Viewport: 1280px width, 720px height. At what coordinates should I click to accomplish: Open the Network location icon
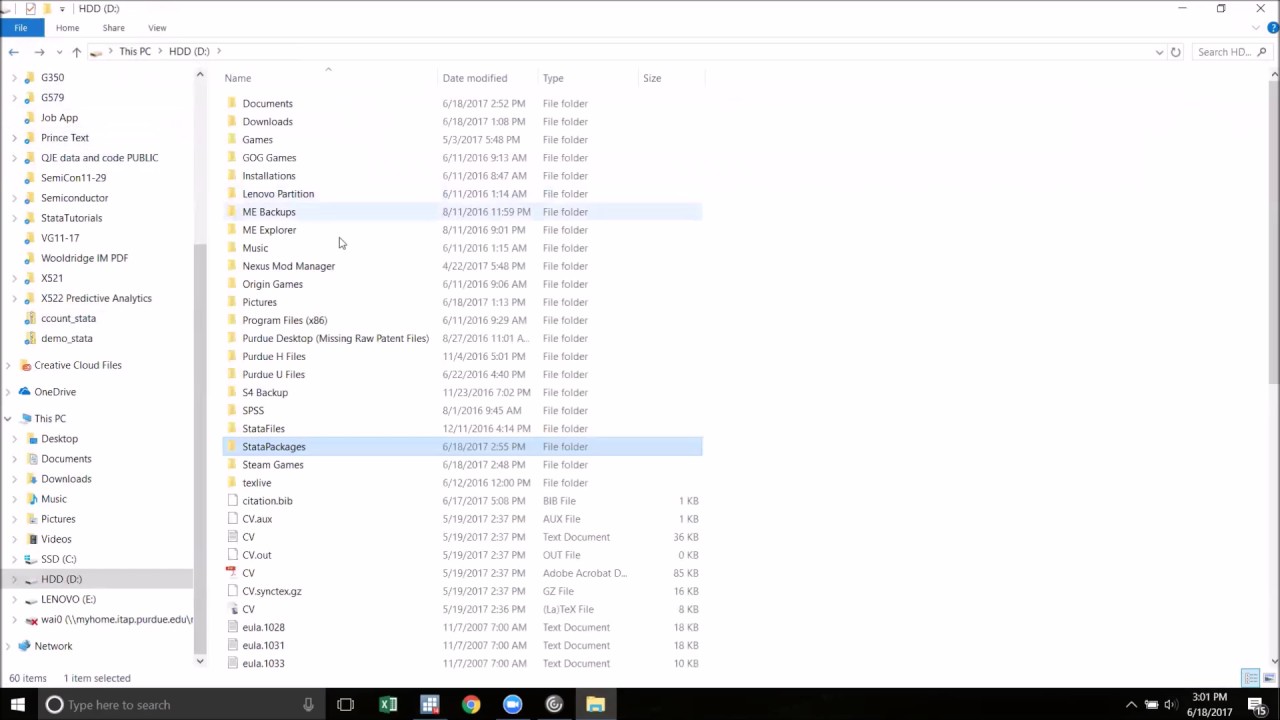(24, 646)
